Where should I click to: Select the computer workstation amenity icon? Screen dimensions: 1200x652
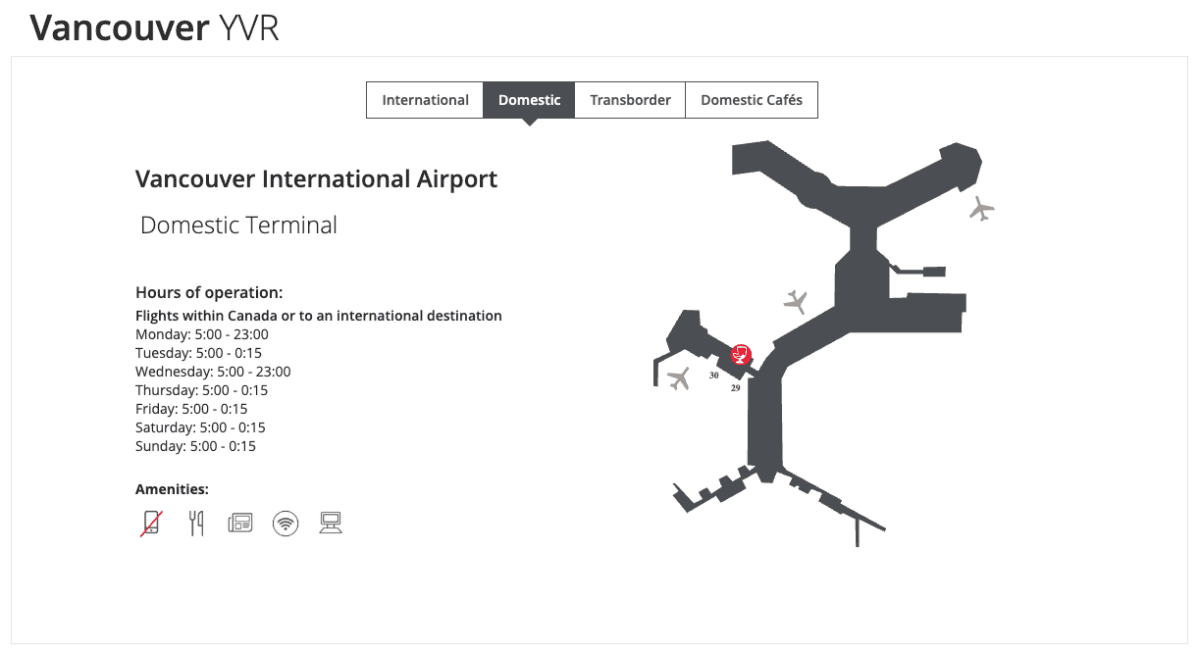pyautogui.click(x=331, y=523)
